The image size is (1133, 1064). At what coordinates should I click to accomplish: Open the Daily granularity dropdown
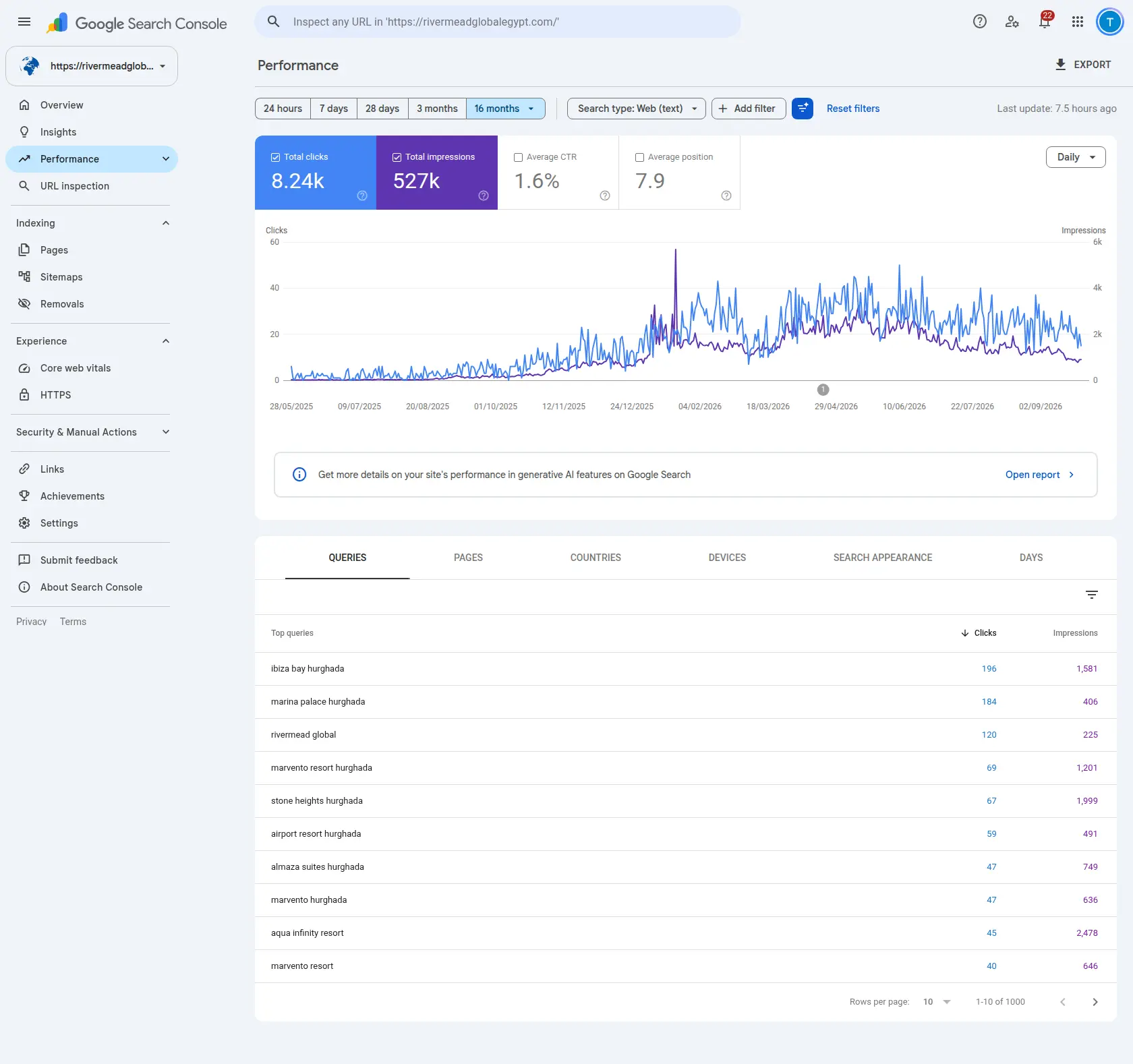(1076, 157)
